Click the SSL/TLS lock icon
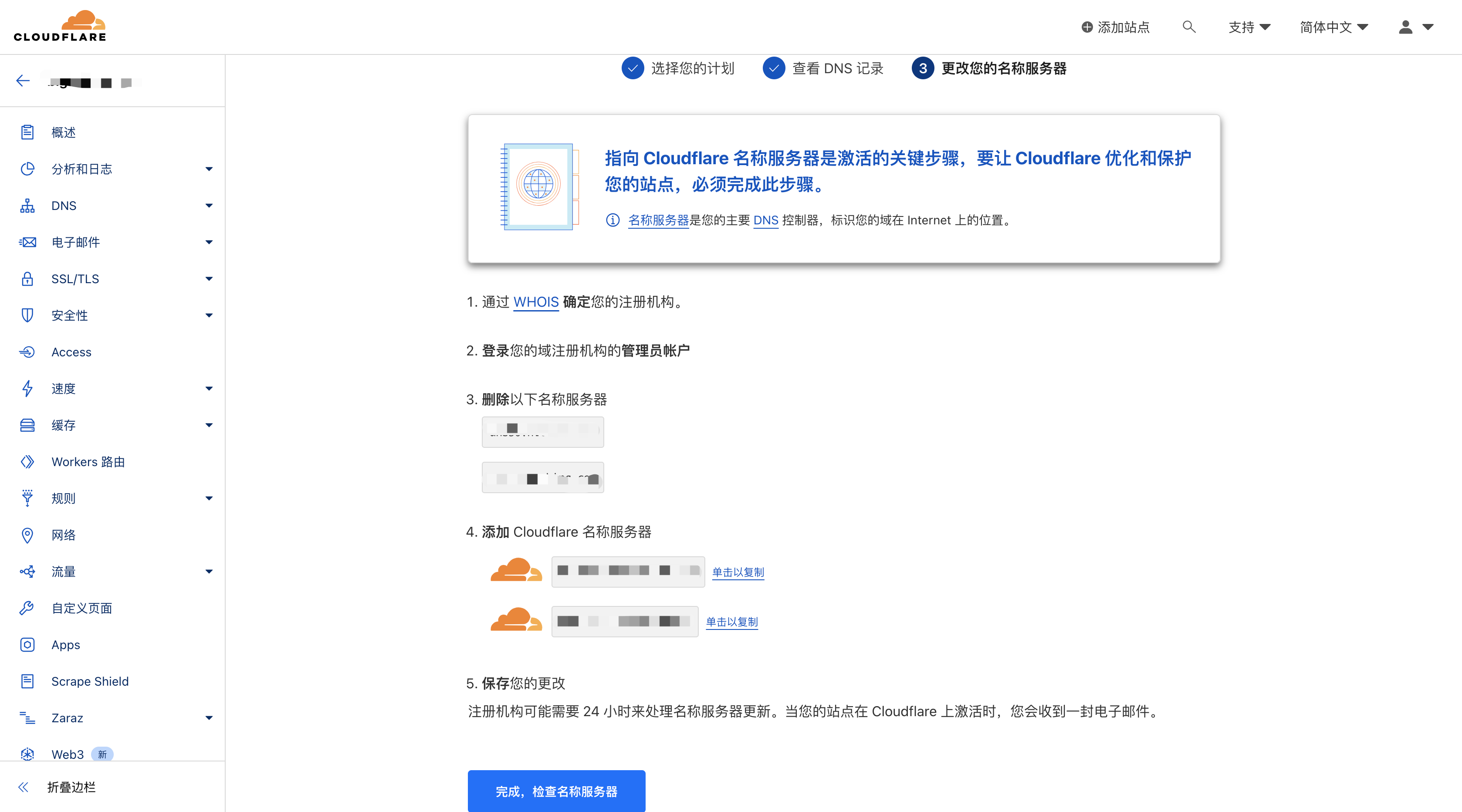The width and height of the screenshot is (1462, 812). 27,279
